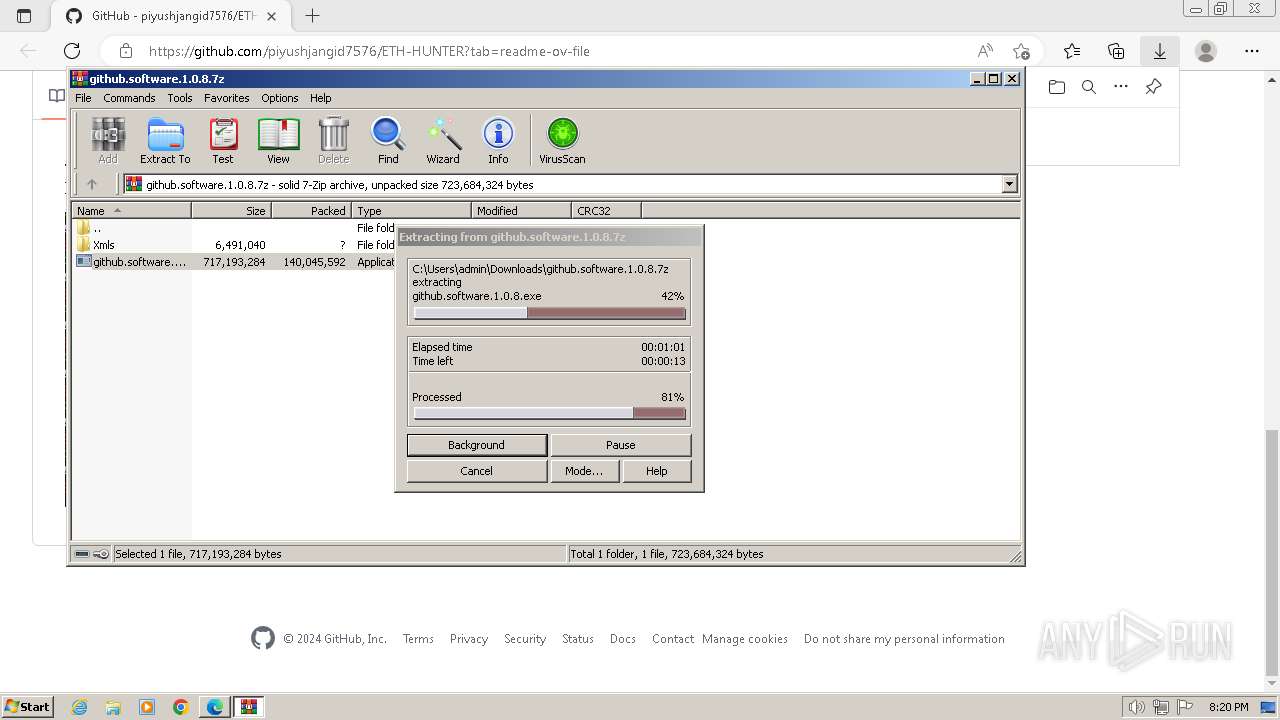The width and height of the screenshot is (1280, 720).
Task: Open the Tools menu
Action: (180, 98)
